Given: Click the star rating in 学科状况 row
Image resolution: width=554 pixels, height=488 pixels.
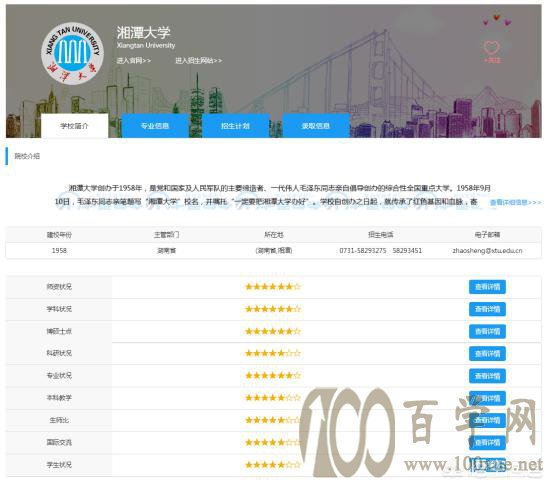Looking at the screenshot, I should tap(273, 309).
